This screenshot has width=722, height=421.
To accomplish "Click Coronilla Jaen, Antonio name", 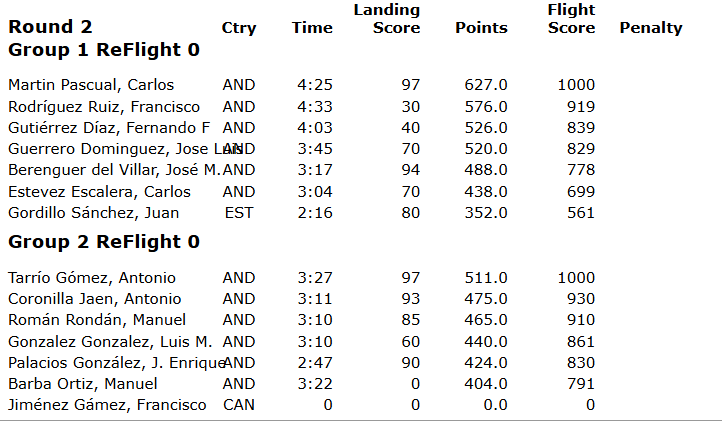I will pyautogui.click(x=95, y=299).
